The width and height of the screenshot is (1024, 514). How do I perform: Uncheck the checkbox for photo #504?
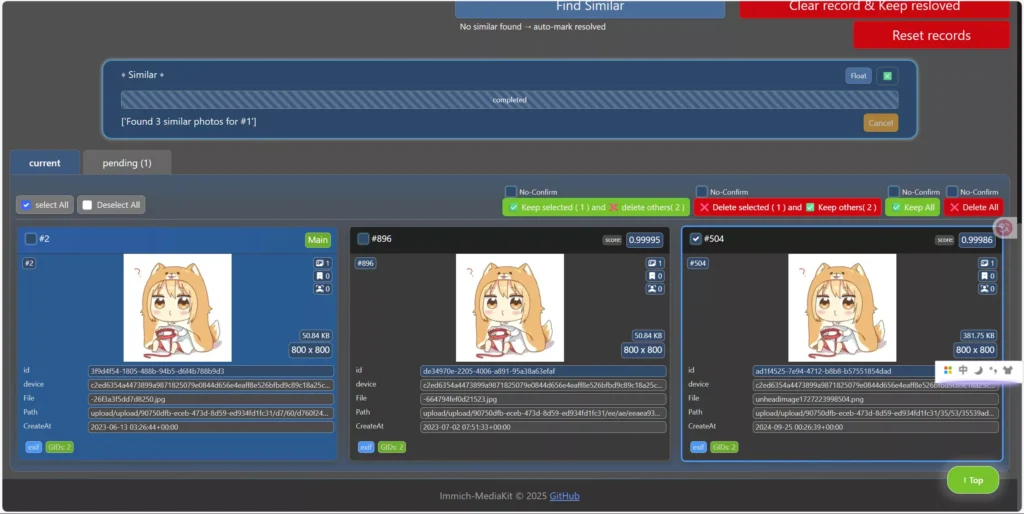pos(696,239)
